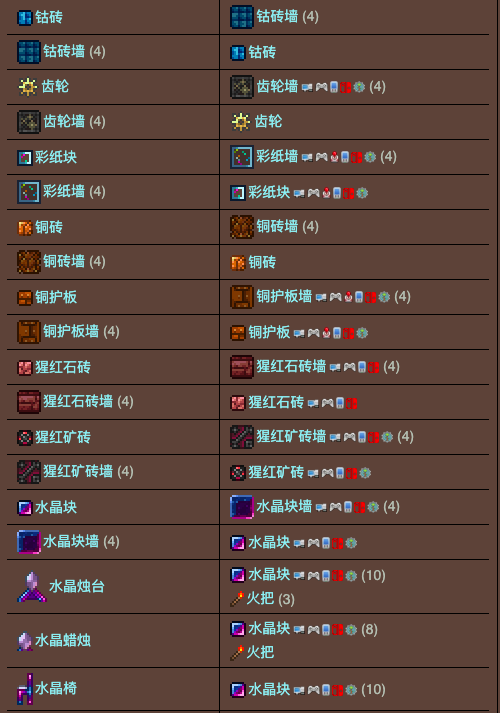Click the 水晶烛台 candelabra icon

click(x=31, y=587)
